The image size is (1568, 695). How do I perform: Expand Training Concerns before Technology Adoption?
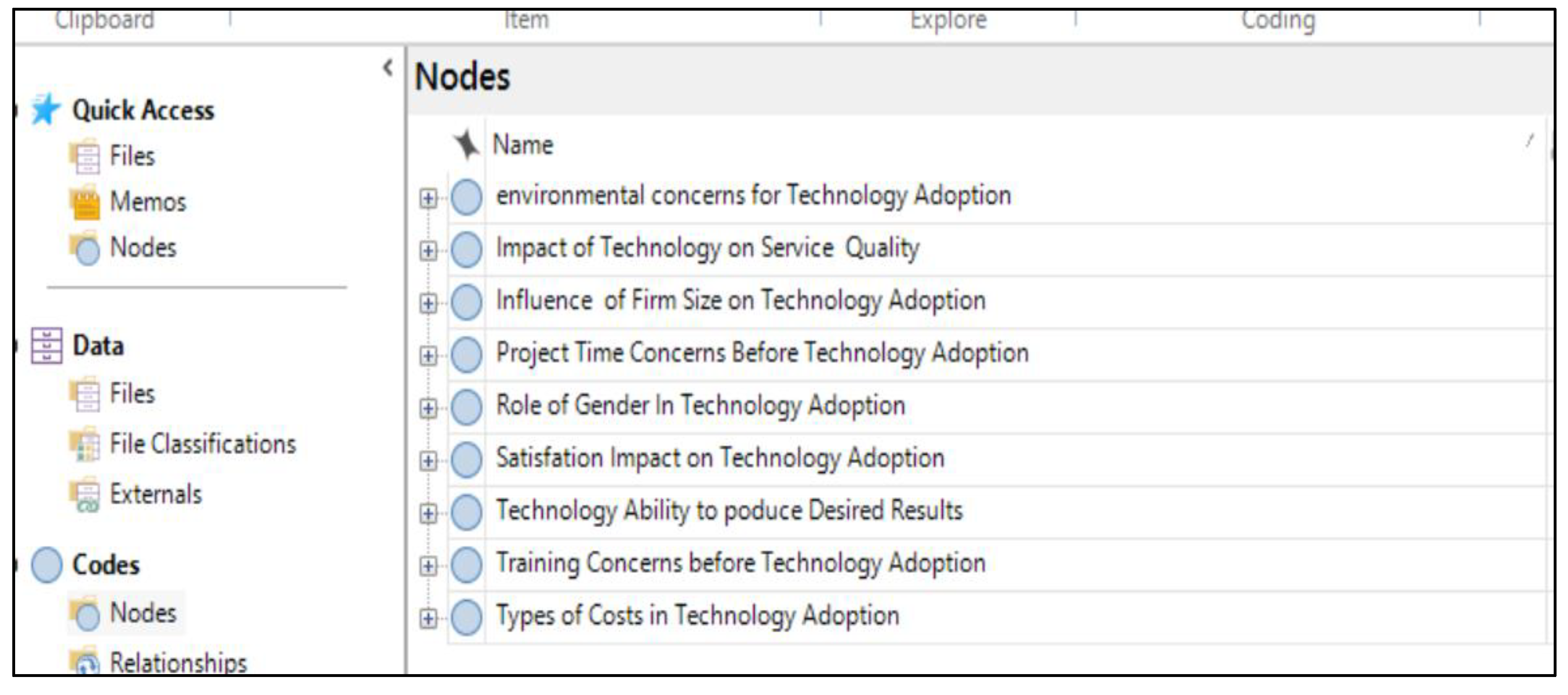coord(428,566)
